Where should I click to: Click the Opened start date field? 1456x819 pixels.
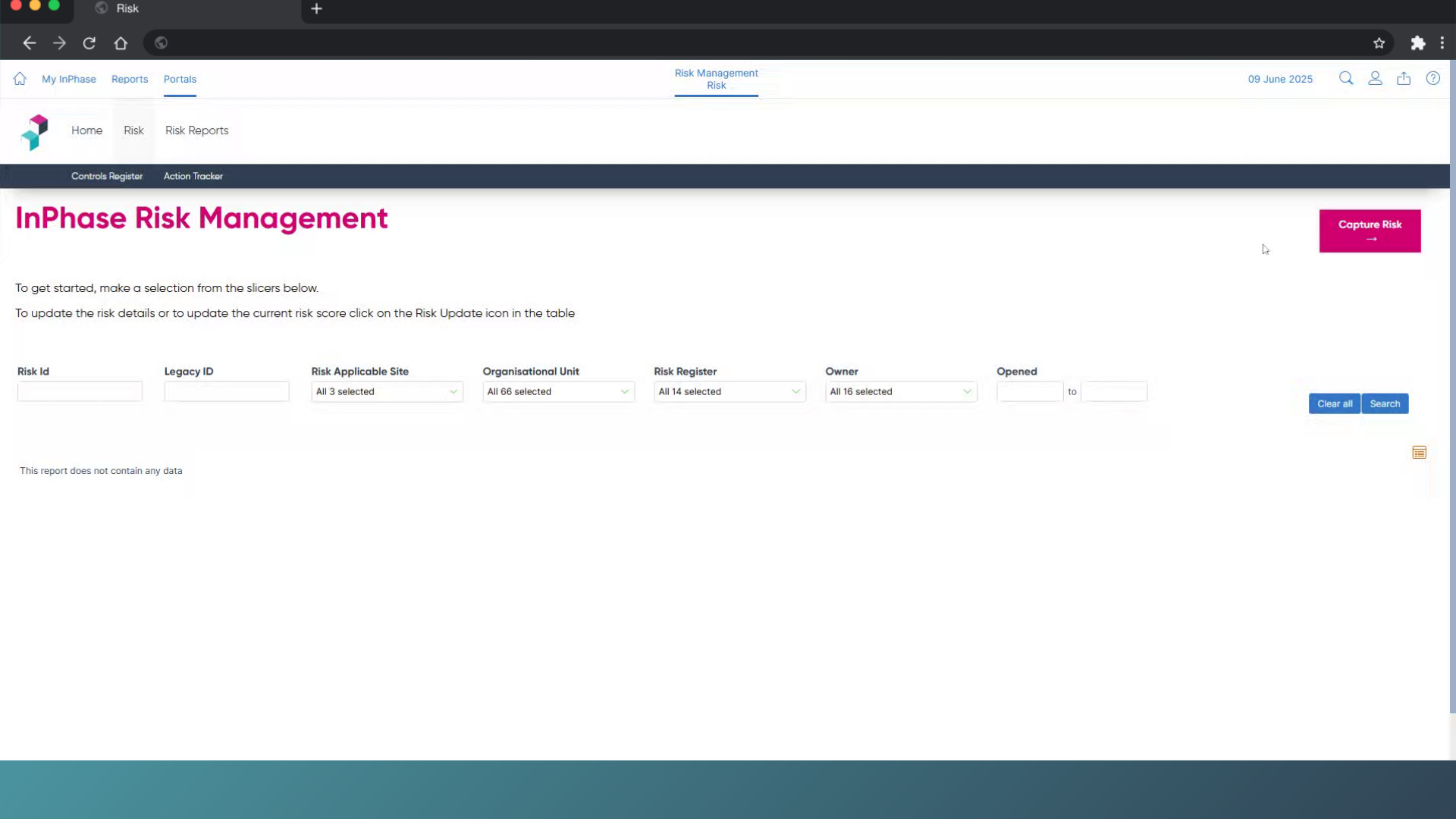pos(1030,391)
